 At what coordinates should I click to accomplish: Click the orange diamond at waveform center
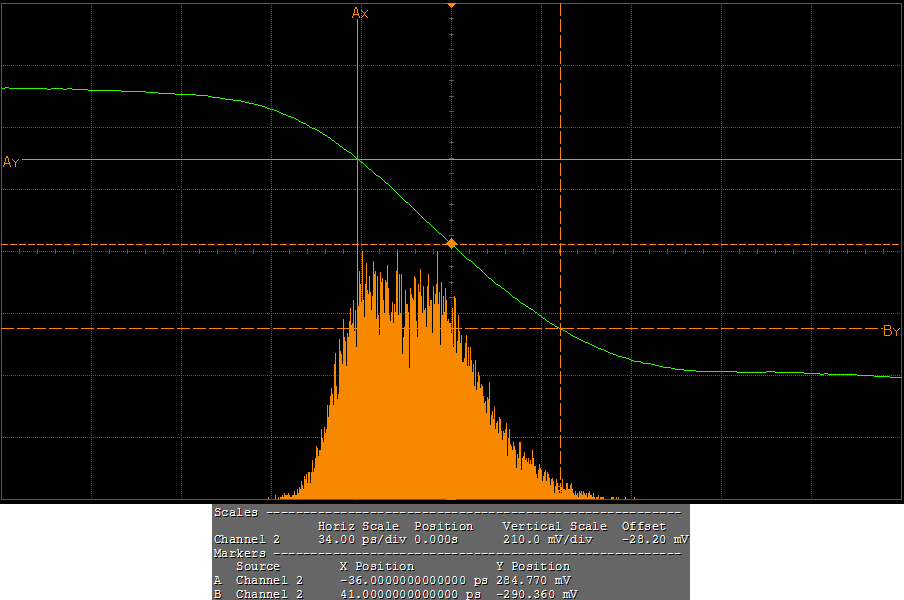(451, 244)
